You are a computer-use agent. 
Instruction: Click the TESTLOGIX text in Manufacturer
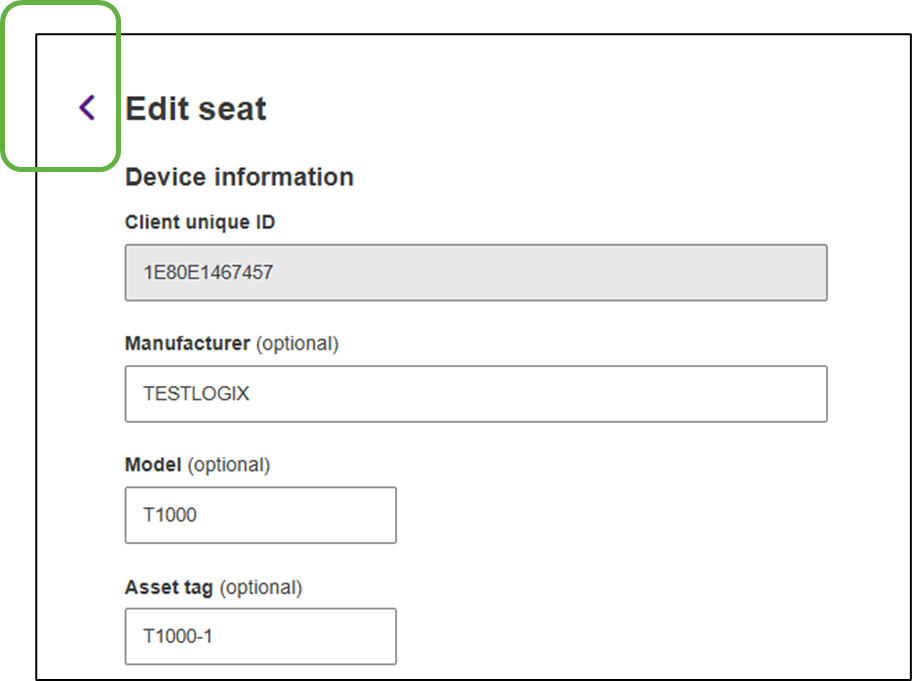(x=196, y=393)
